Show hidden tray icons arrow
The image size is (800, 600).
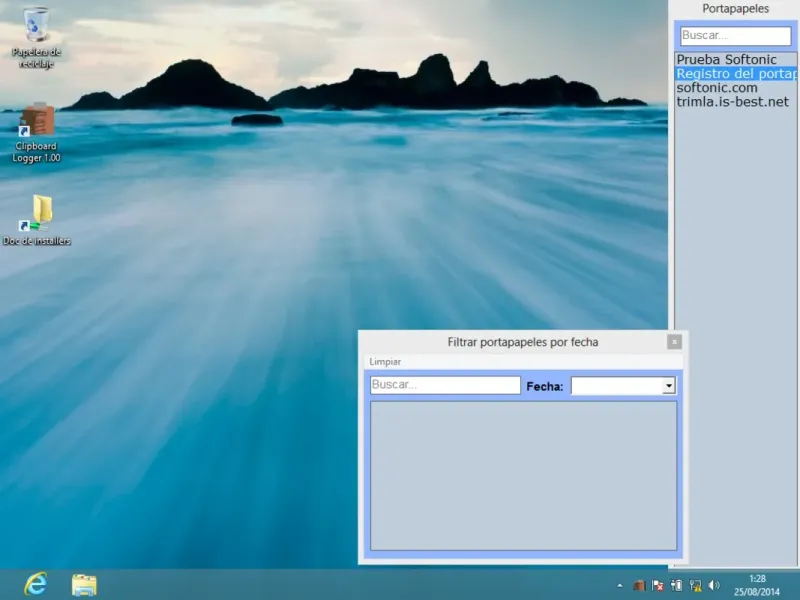point(620,585)
